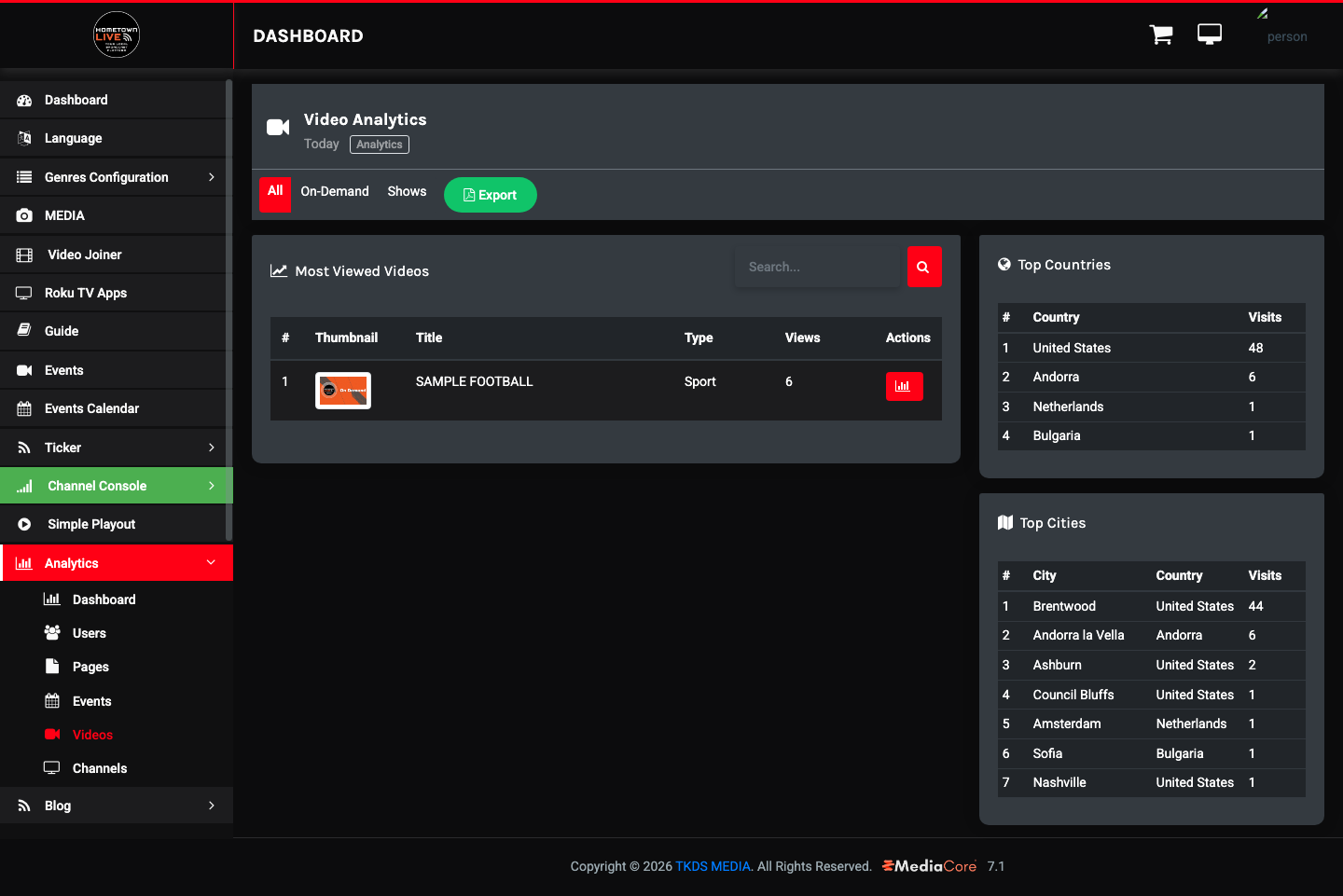Click Brentwood in Top Cities
Image resolution: width=1343 pixels, height=896 pixels.
[1064, 606]
